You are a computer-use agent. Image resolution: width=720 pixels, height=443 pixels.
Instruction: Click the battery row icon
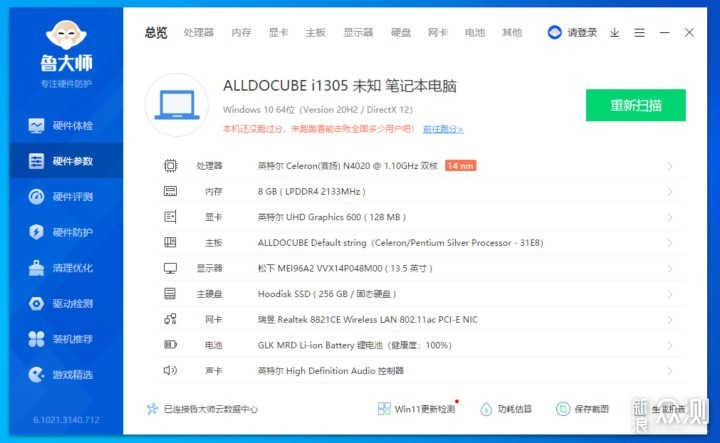[170, 345]
